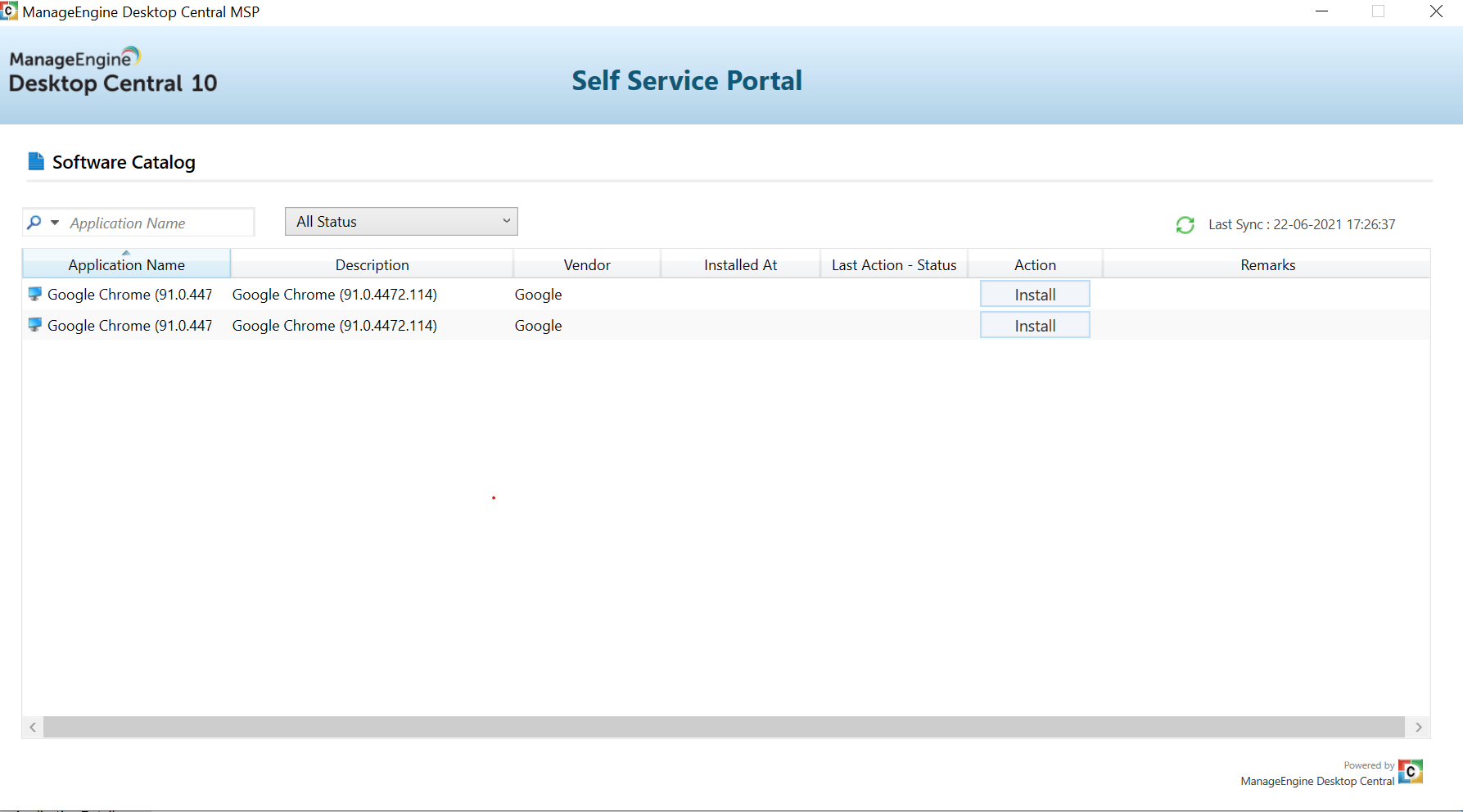Sort by Last Action - Status column header
Screen dimensions: 1463x812
tap(894, 264)
